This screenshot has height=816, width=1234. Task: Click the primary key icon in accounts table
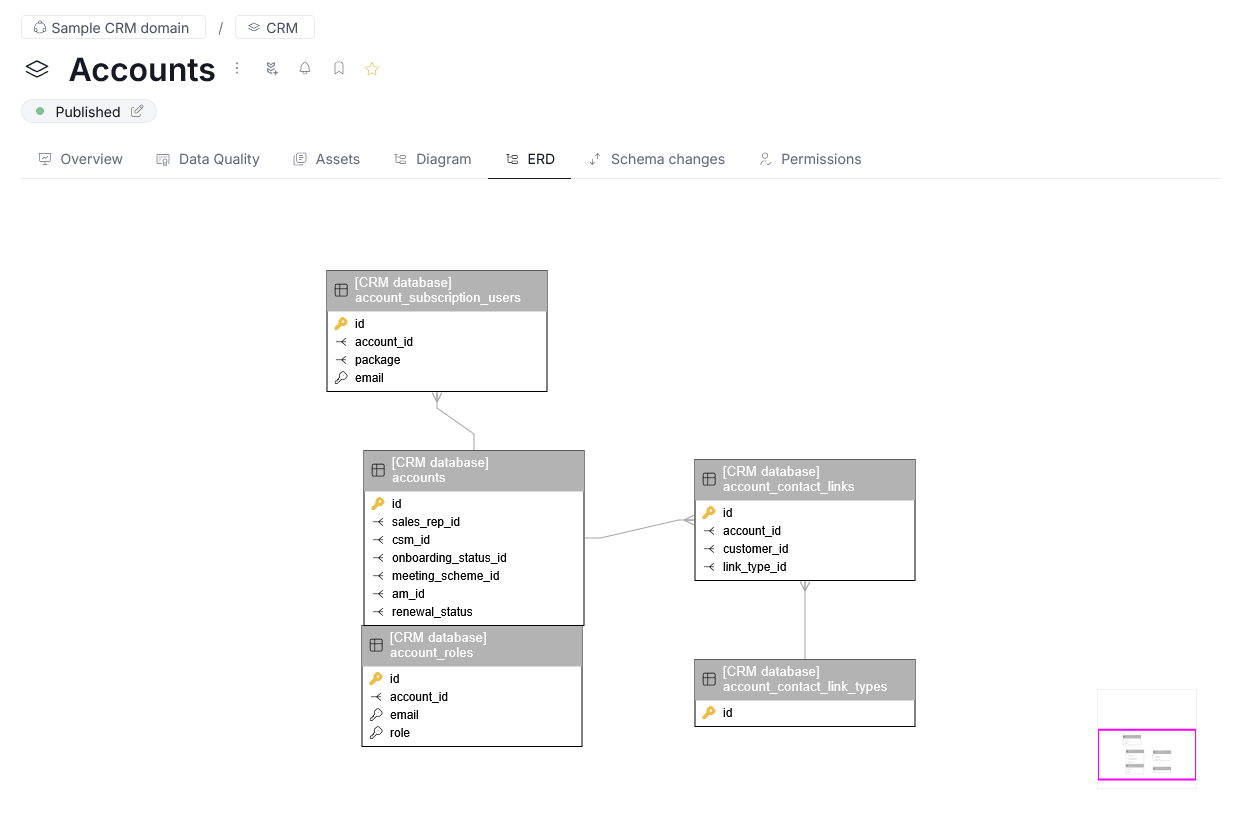377,504
